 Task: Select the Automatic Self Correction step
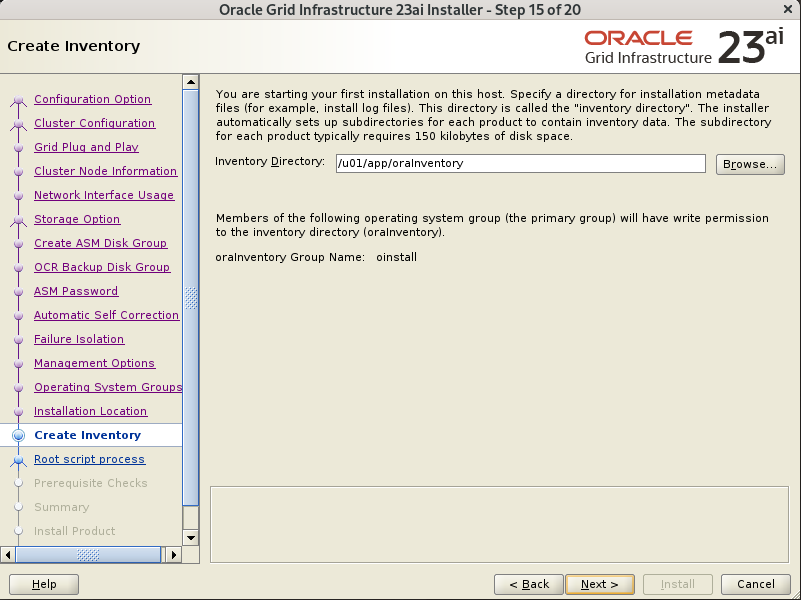point(106,315)
